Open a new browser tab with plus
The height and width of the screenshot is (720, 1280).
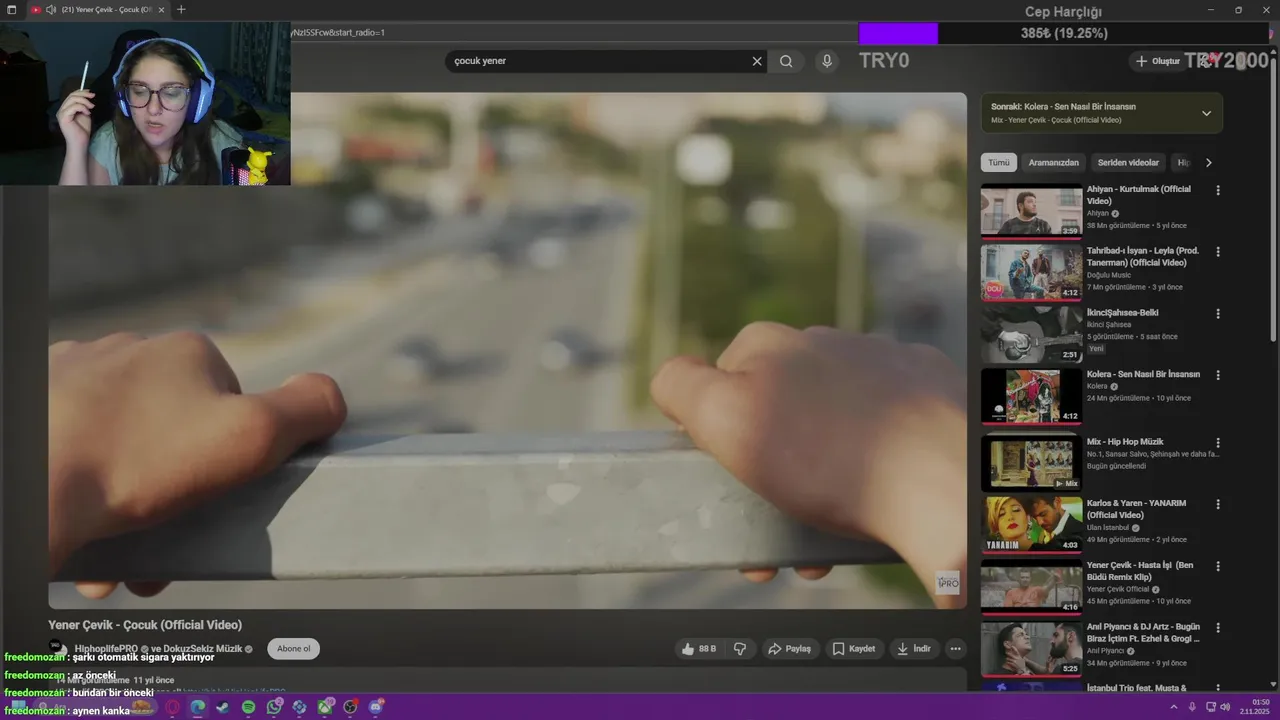pyautogui.click(x=181, y=10)
